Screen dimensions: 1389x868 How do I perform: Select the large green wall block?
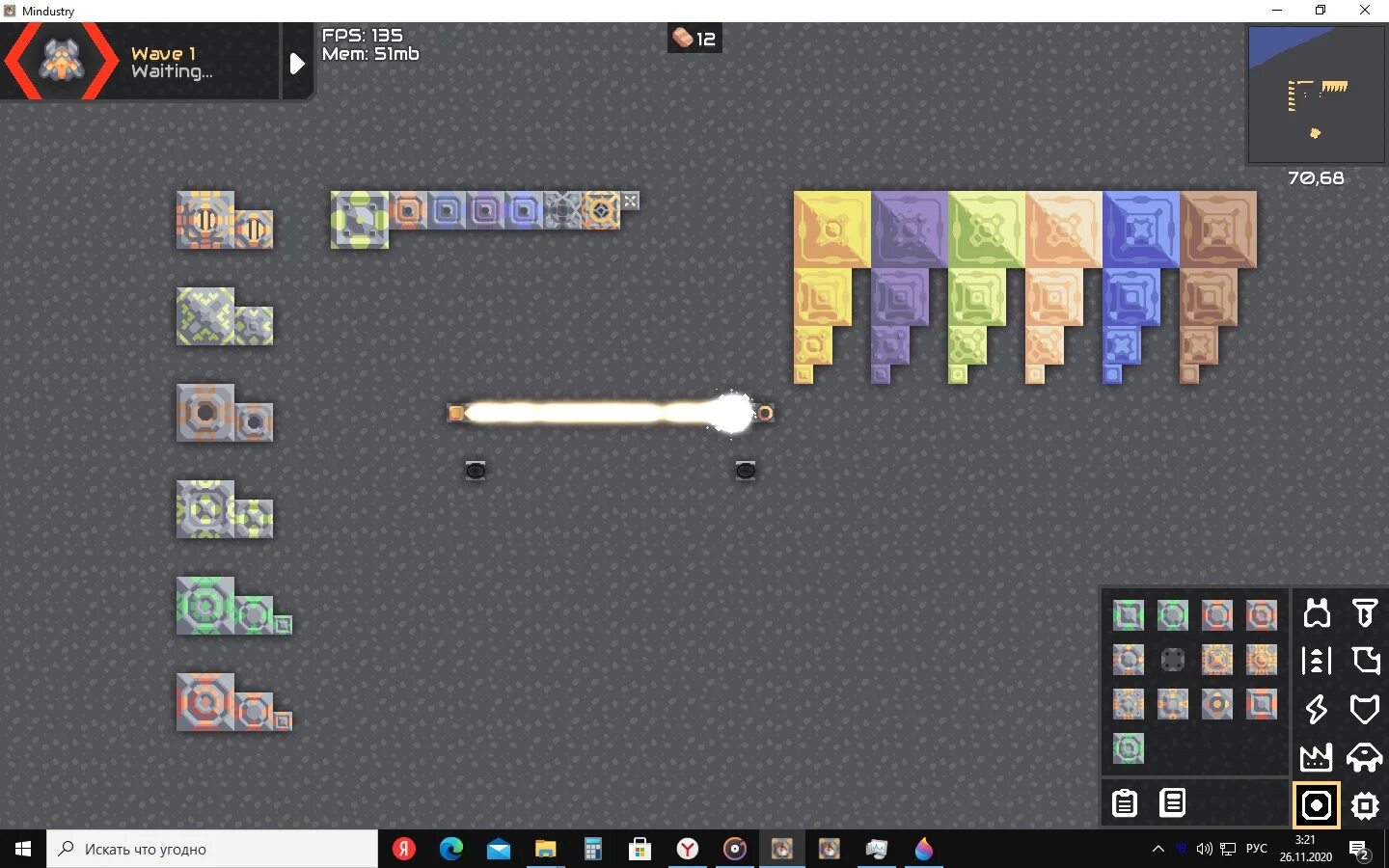tap(987, 230)
